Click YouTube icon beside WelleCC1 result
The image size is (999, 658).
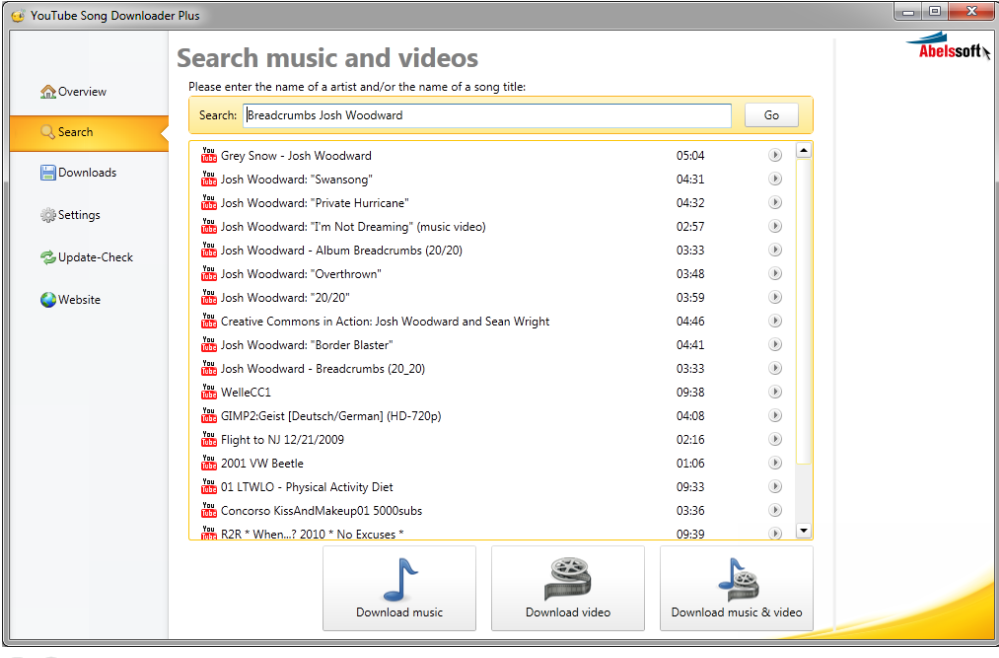[209, 391]
